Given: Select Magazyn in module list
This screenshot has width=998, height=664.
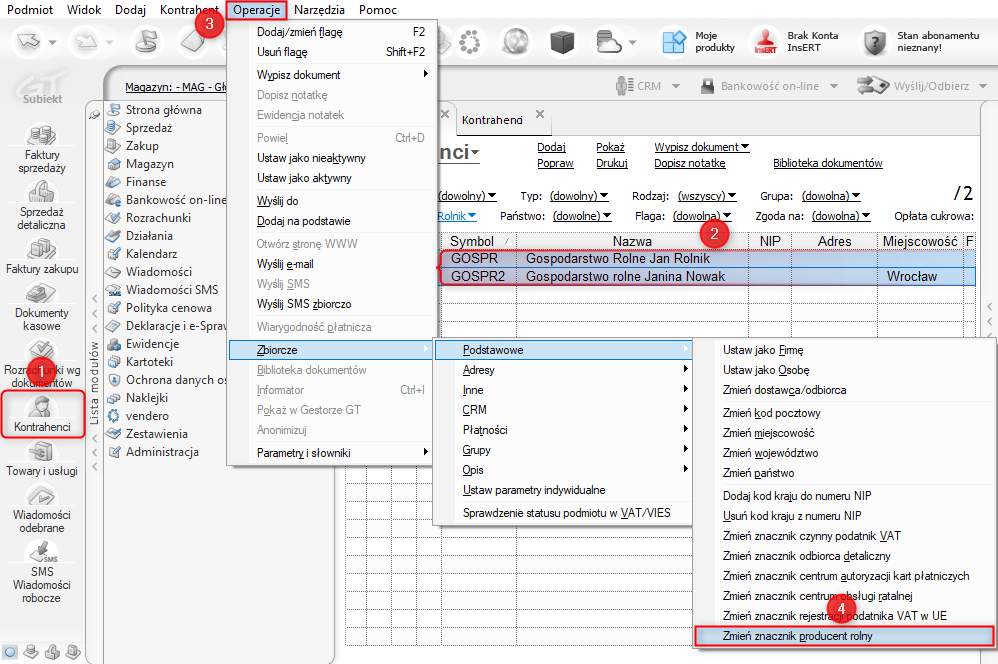Looking at the screenshot, I should tap(150, 164).
